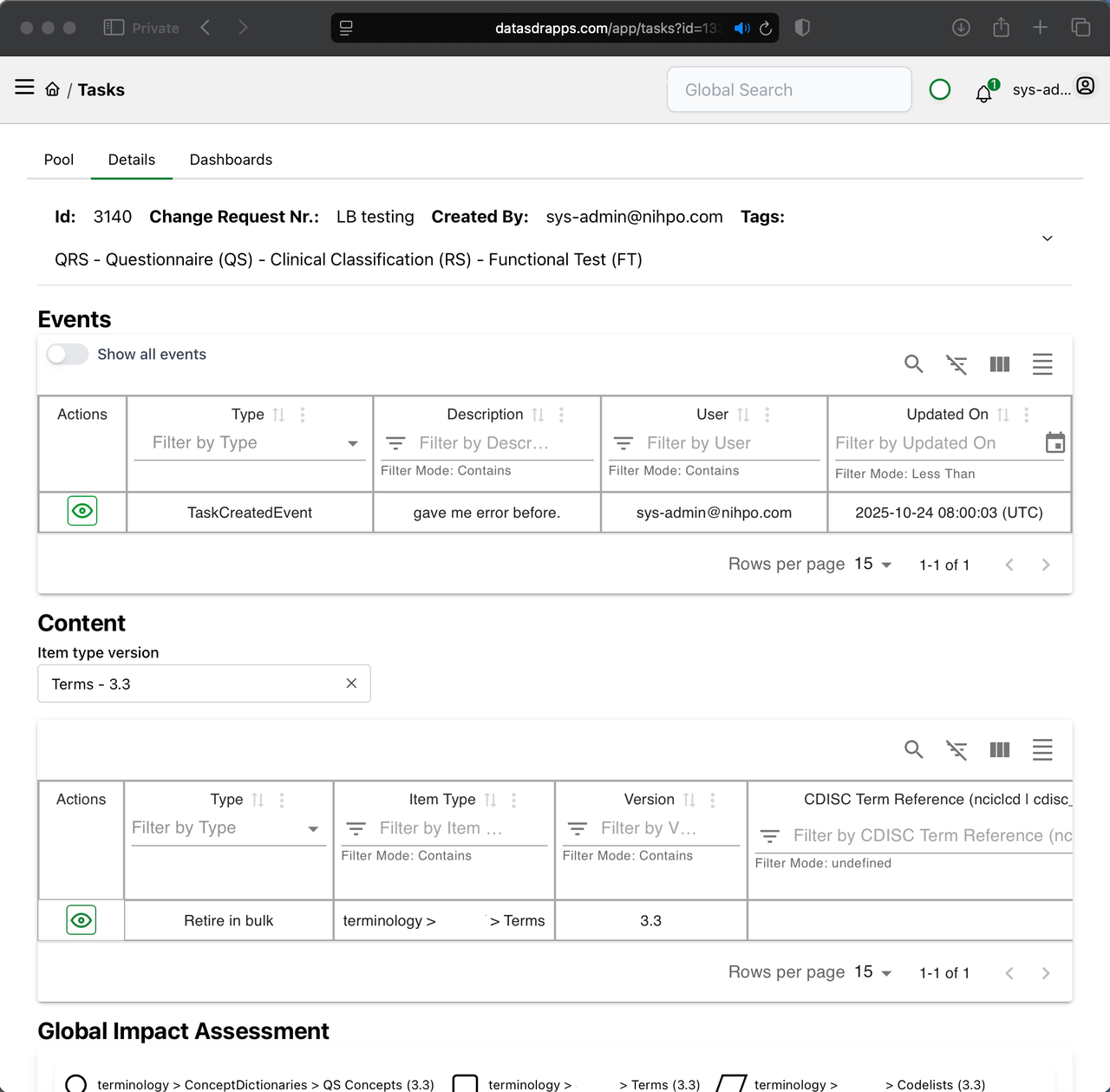Expand the task details with the chevron near Tags

click(x=1047, y=238)
